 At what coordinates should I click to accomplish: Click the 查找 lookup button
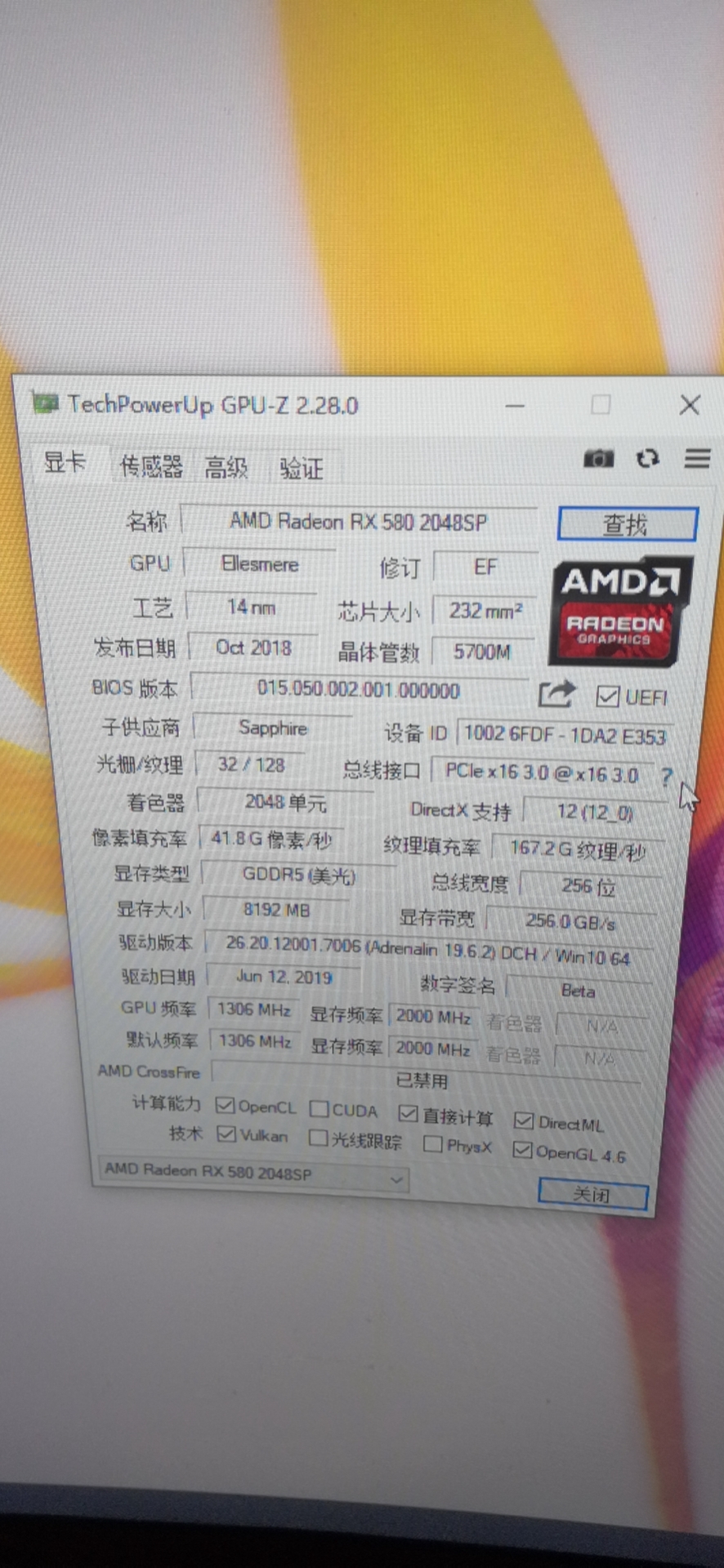(x=628, y=524)
